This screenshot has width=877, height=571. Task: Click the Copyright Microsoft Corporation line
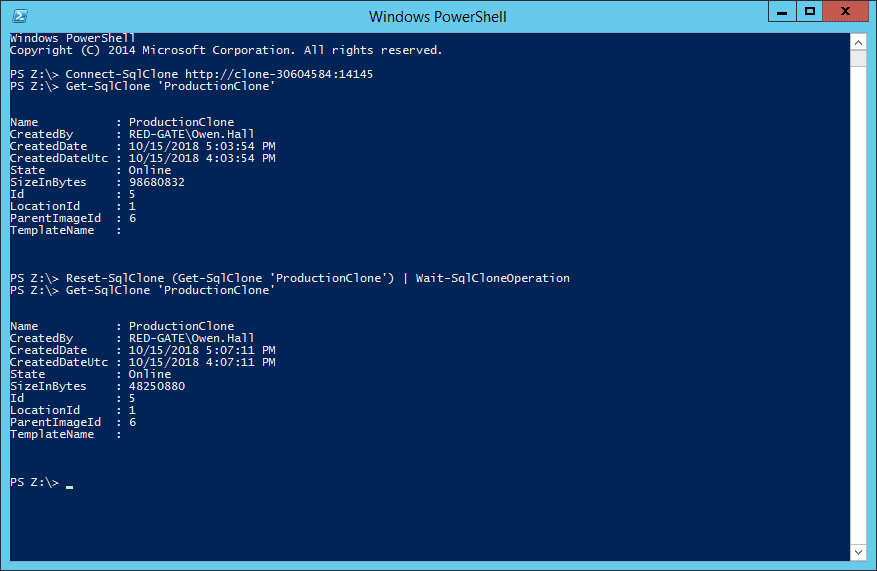click(226, 50)
